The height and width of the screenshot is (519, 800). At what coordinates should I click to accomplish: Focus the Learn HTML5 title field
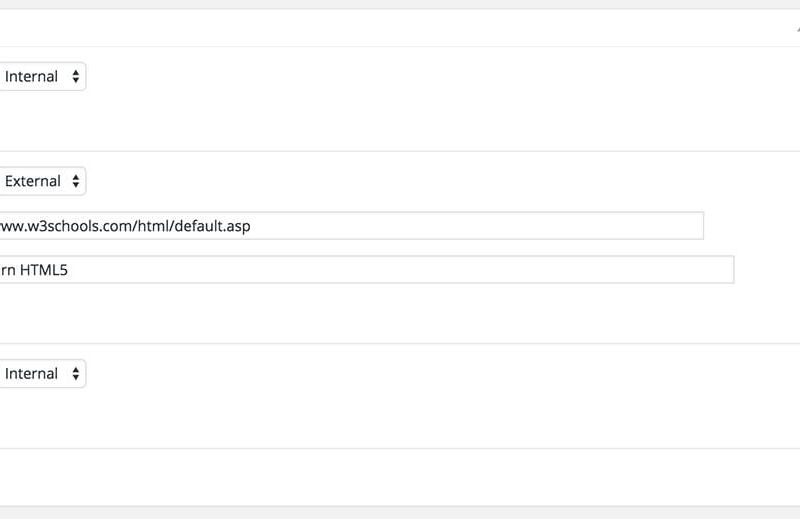pyautogui.click(x=367, y=269)
